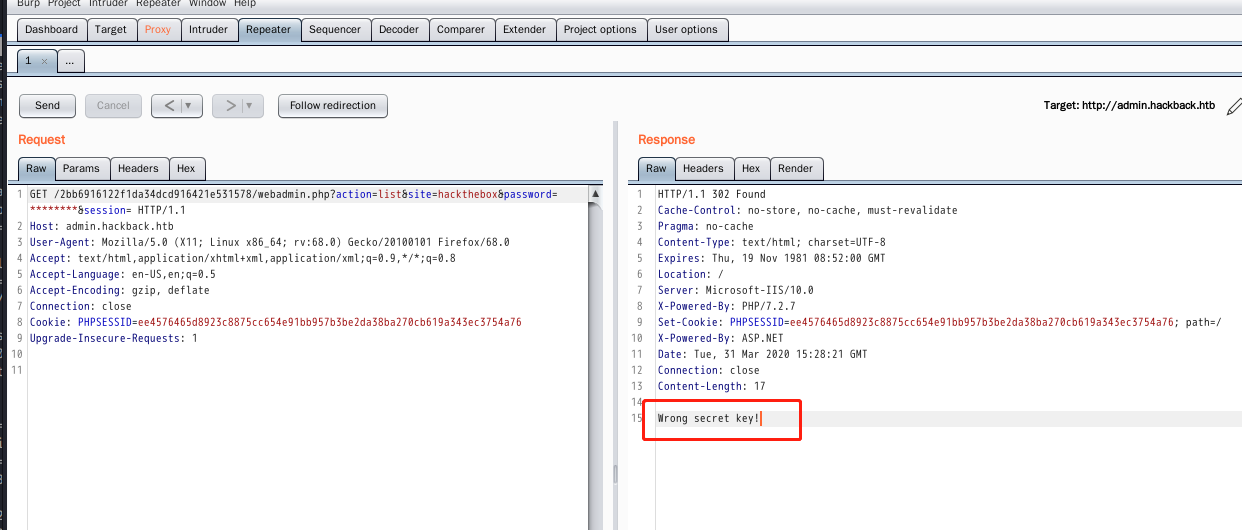Viewport: 1242px width, 530px height.
Task: Click the X-Powered-By: PHP/7.2.7 header
Action: [x=725, y=306]
